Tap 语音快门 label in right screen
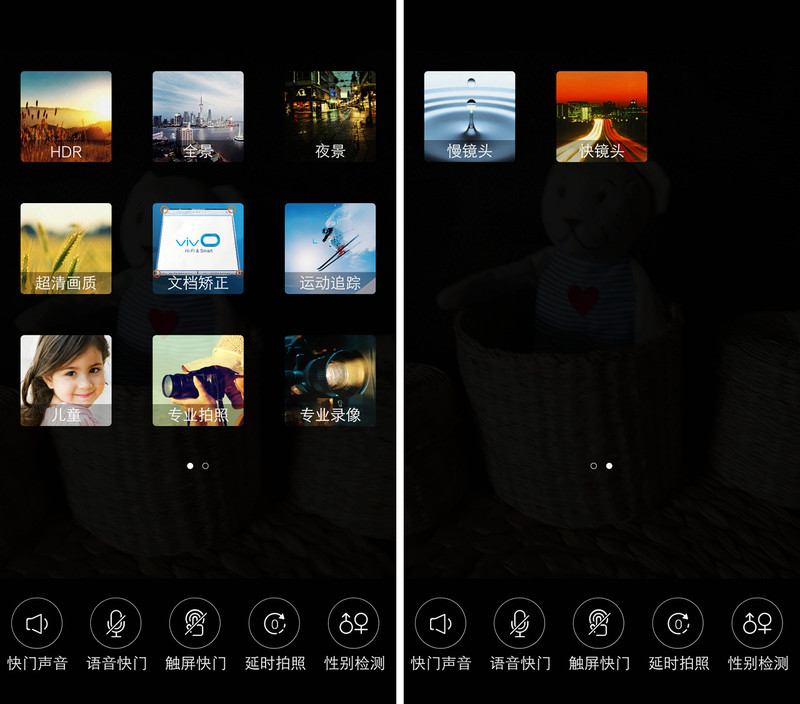 click(520, 663)
